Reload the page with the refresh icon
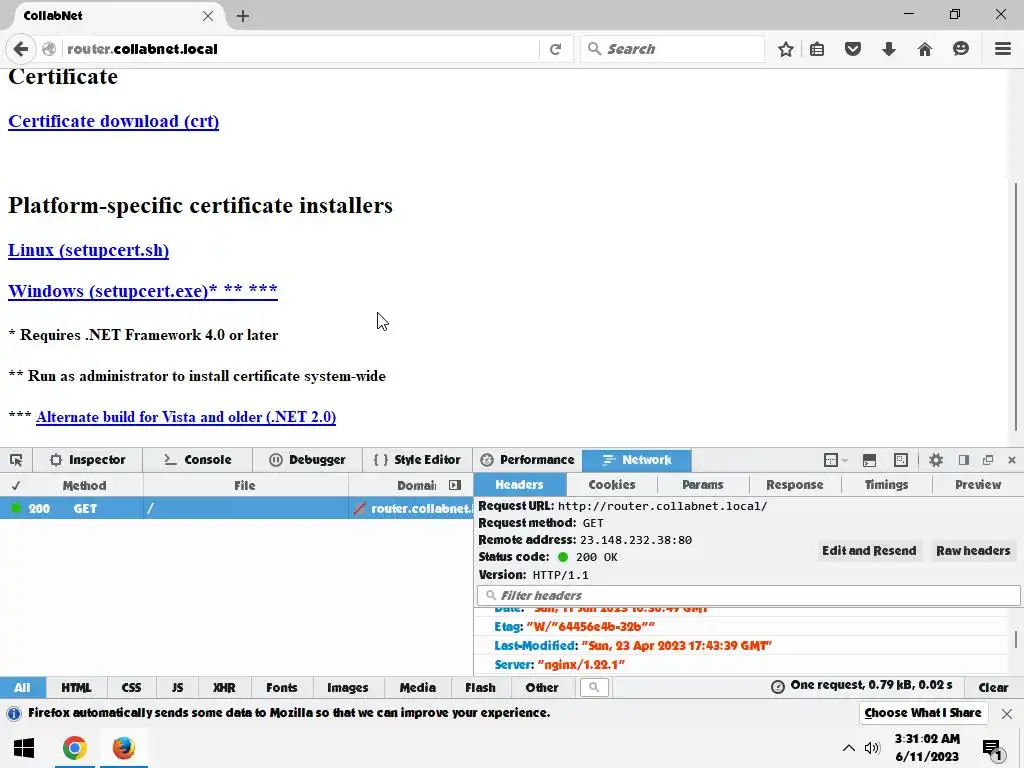 point(556,49)
